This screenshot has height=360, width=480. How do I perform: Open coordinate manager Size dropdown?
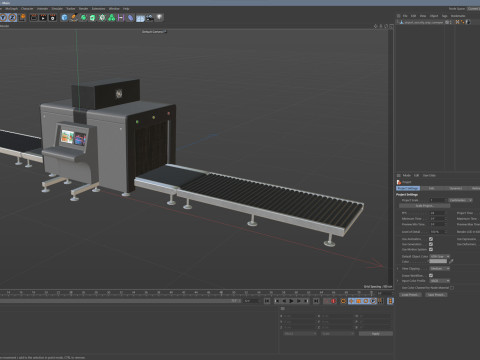click(x=337, y=334)
